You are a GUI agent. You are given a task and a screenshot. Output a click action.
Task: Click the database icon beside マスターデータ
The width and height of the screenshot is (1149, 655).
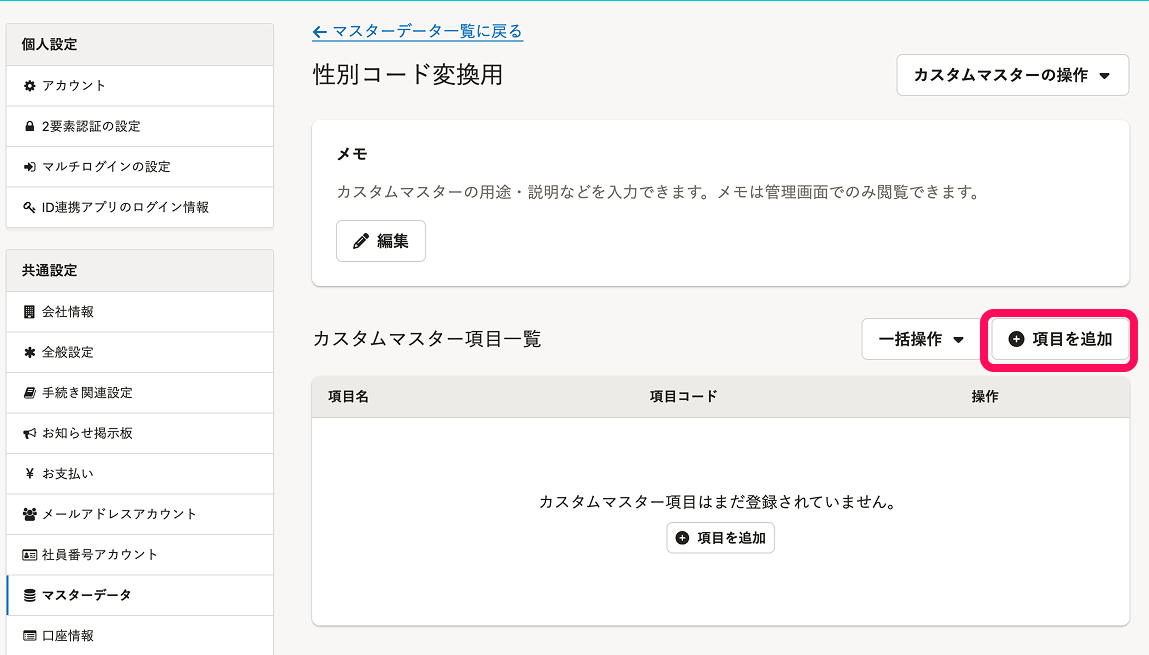tap(30, 596)
